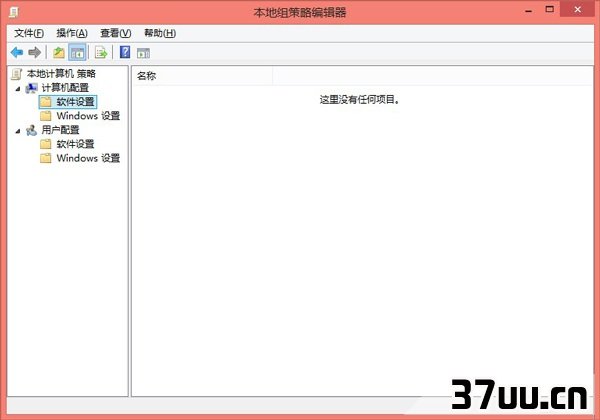Image resolution: width=600 pixels, height=420 pixels.
Task: Open the 帮助(H) menu
Action: pyautogui.click(x=160, y=33)
